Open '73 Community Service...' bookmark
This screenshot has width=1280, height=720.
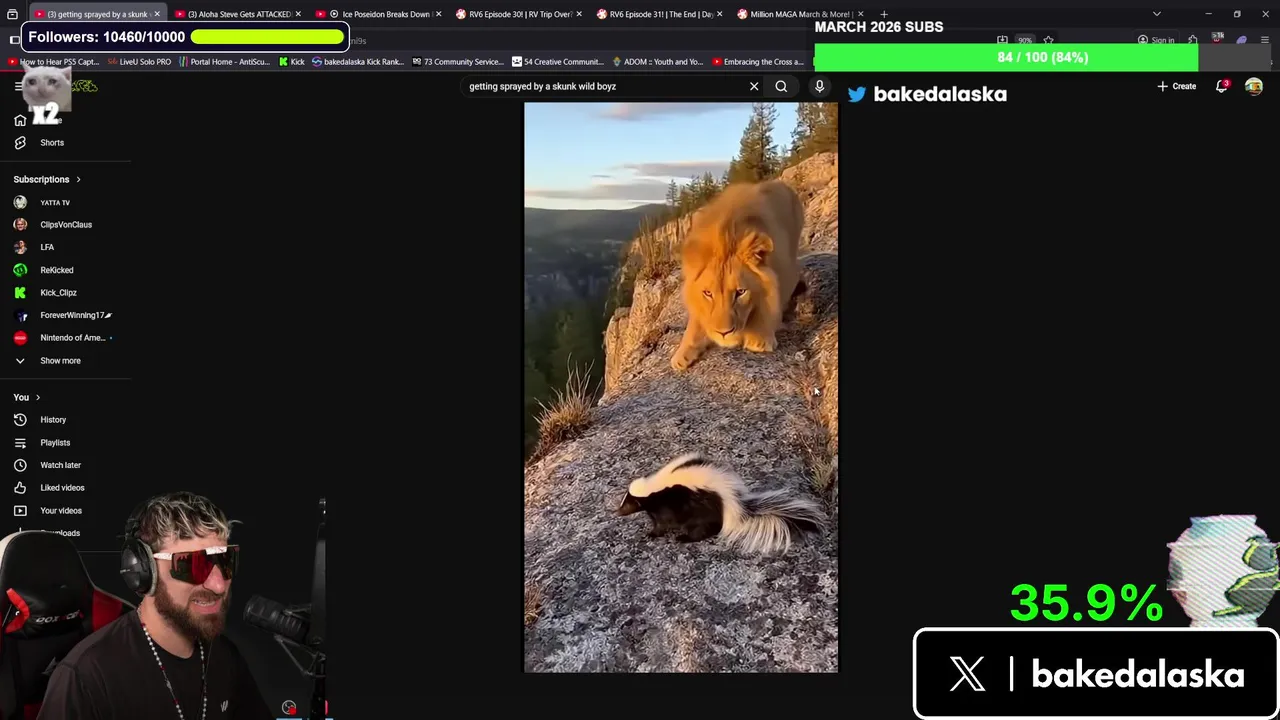458,62
